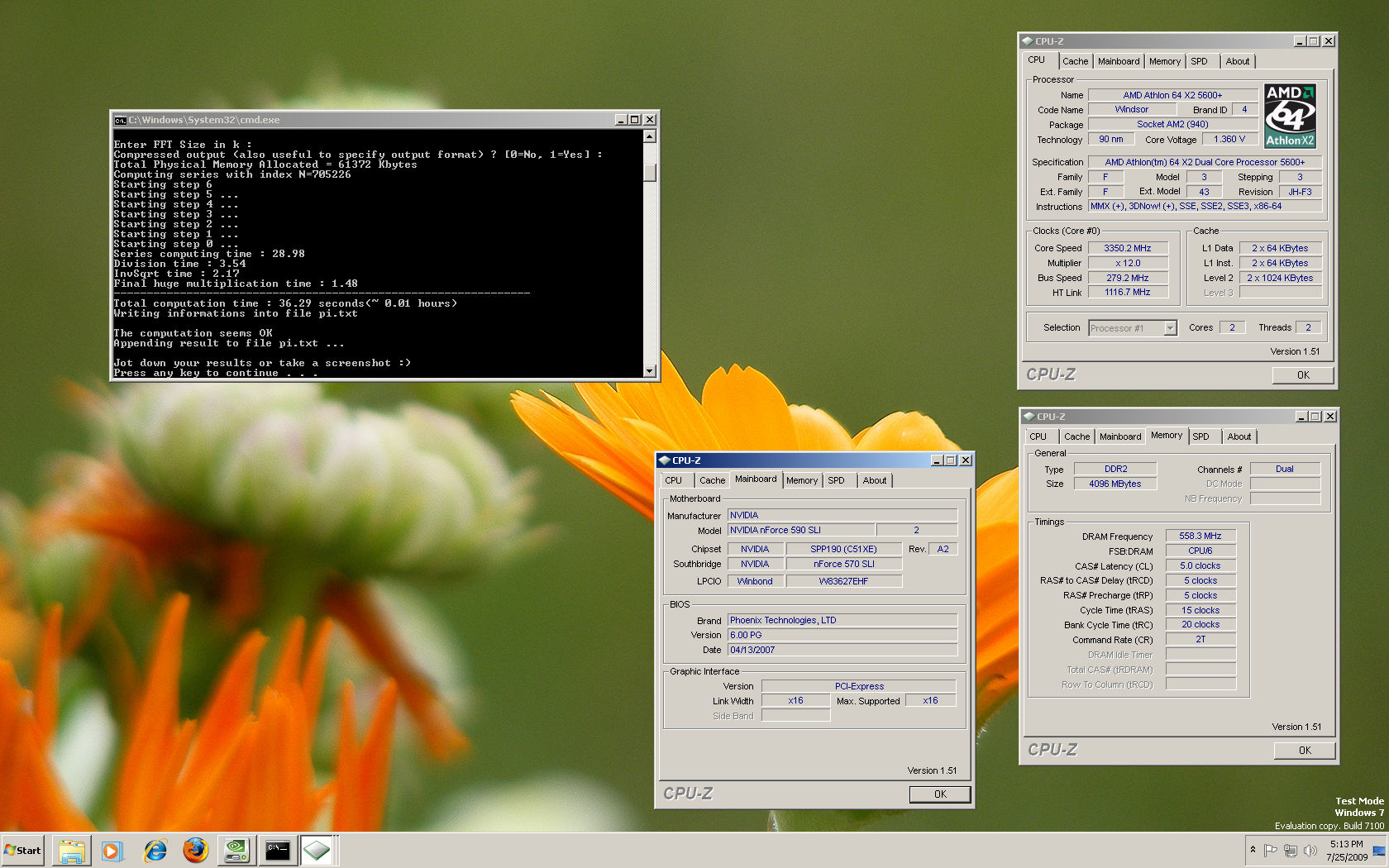
Task: Click CPU-Z title icon in processor window
Action: 1027,41
